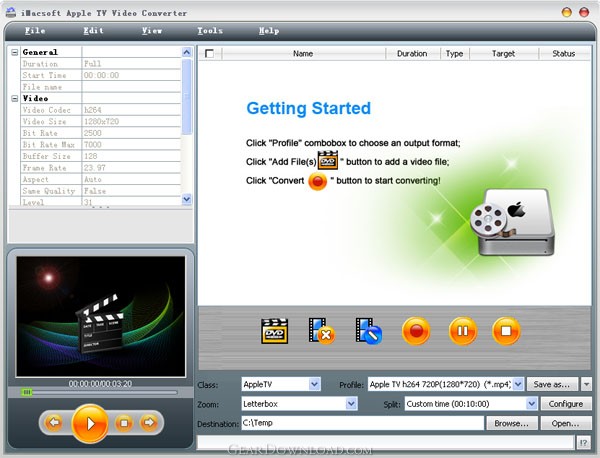Select the Aspect value Auto
The height and width of the screenshot is (458, 600).
tap(131, 179)
